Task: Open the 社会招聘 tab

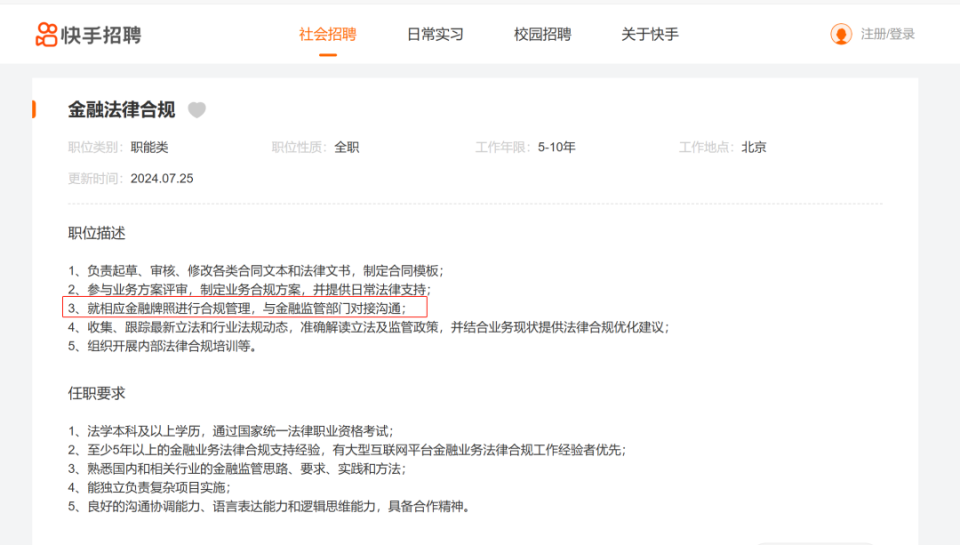Action: pyautogui.click(x=328, y=34)
